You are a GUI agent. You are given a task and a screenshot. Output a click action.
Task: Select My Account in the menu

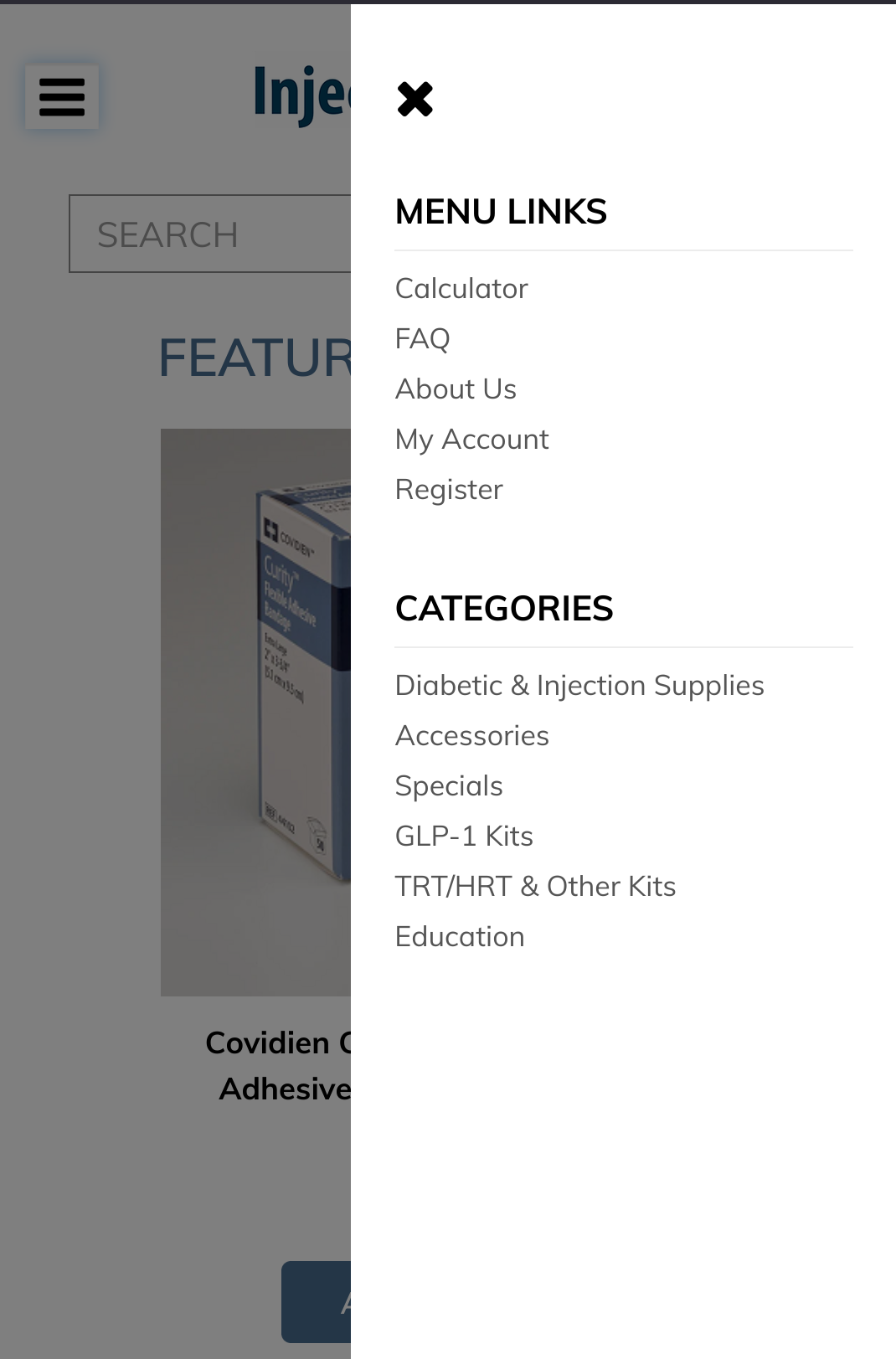click(471, 440)
